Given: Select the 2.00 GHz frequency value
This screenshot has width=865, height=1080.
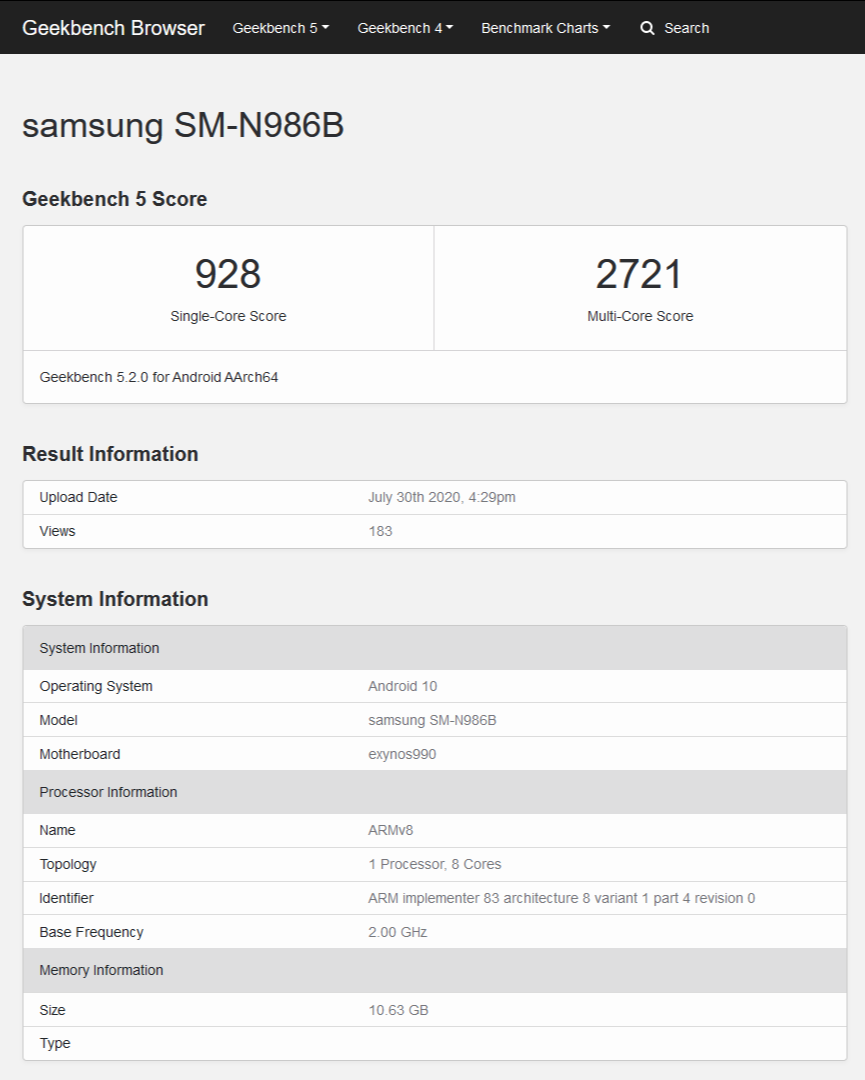Looking at the screenshot, I should pos(397,932).
